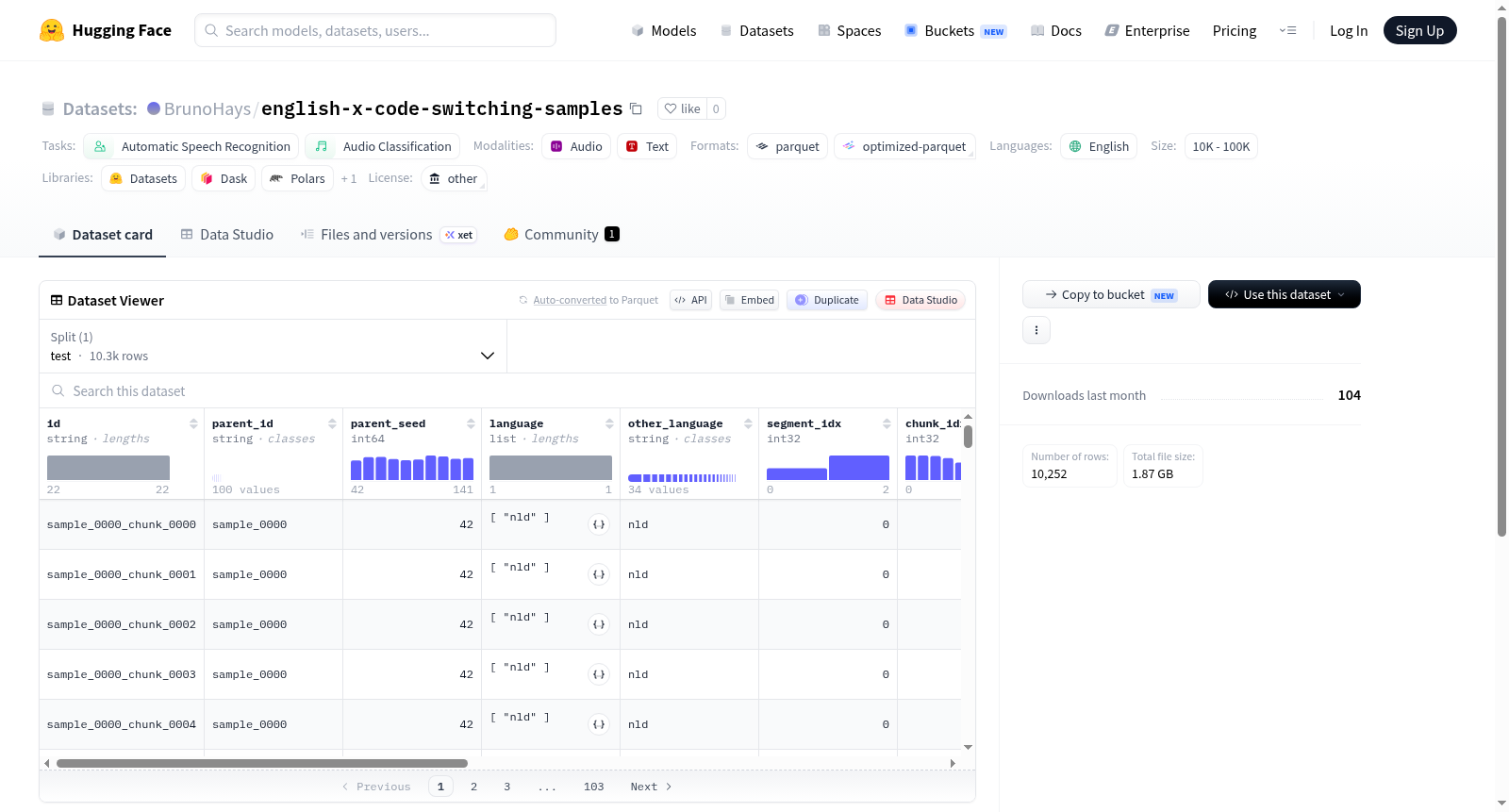Follow the Auto-converted link
The height and width of the screenshot is (812, 1509).
tap(570, 300)
